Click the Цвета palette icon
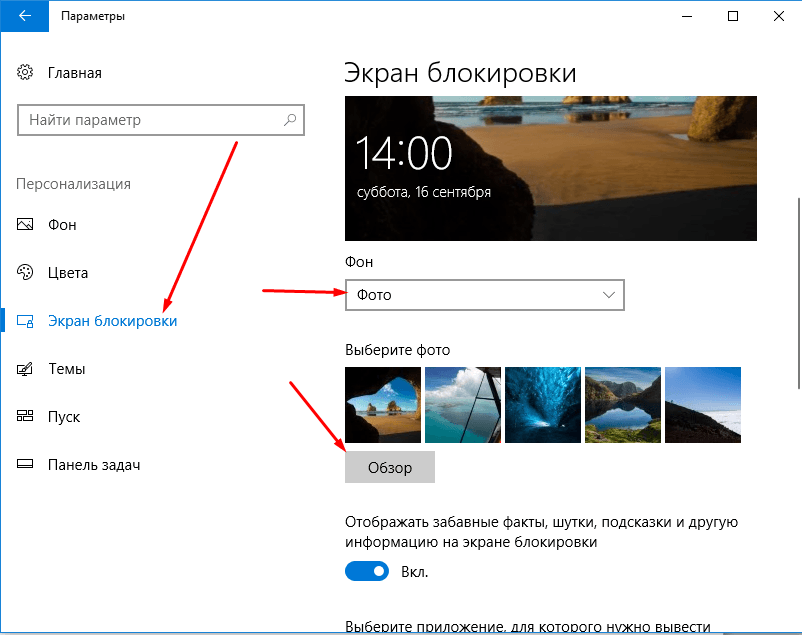Viewport: 802px width, 635px height. [25, 272]
